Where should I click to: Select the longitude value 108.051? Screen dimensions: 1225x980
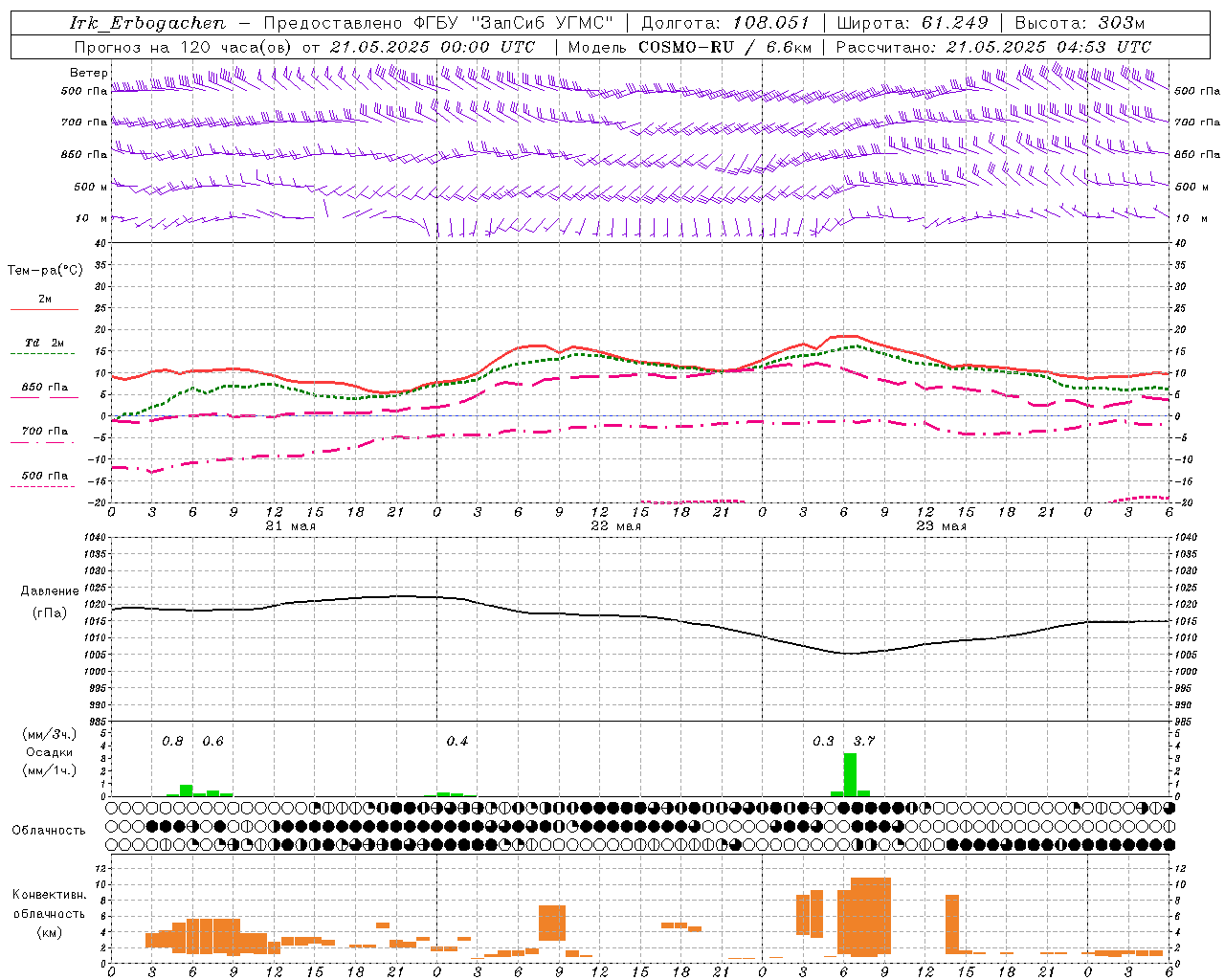[x=771, y=23]
